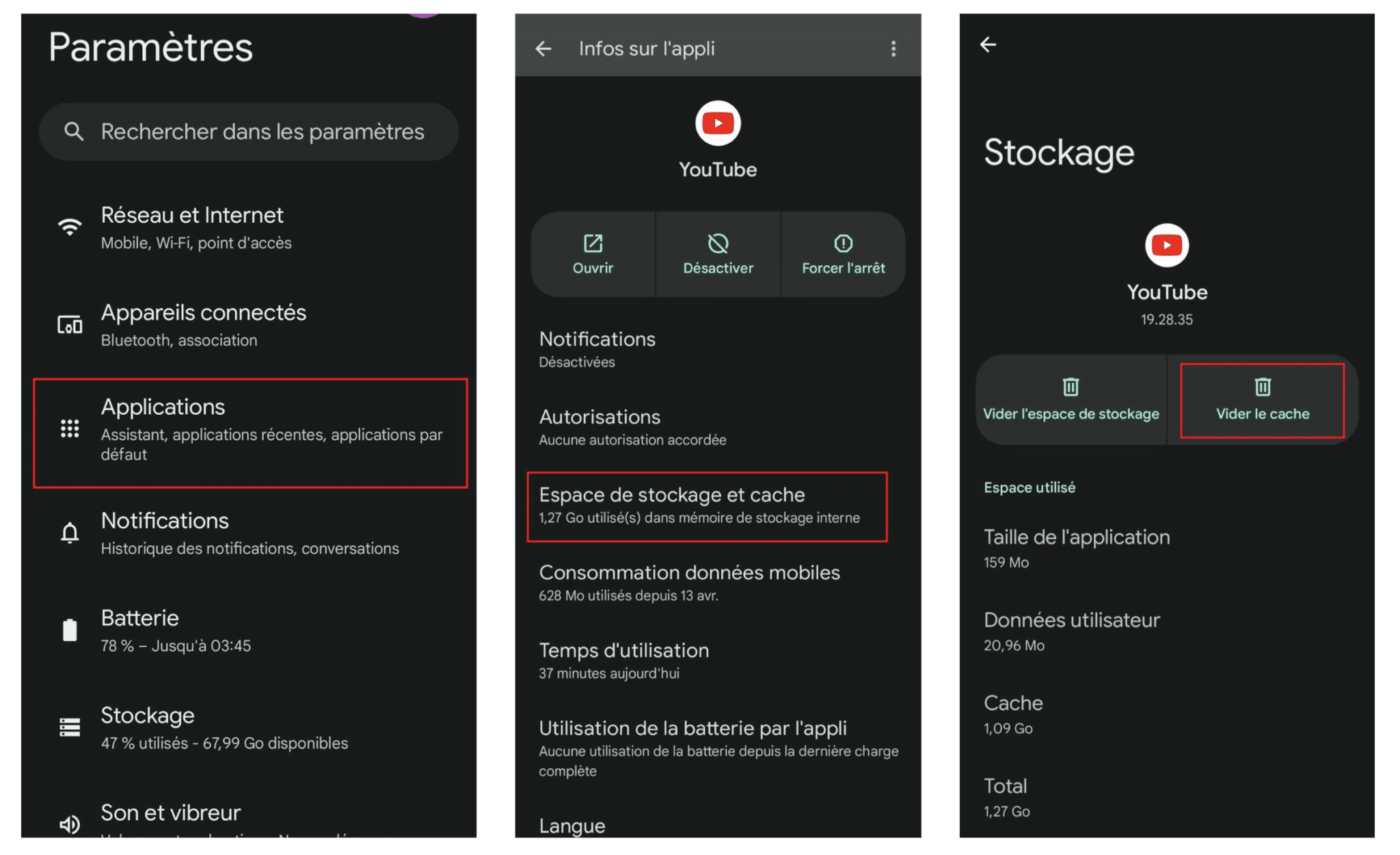
Task: Open YouTube Notifications, currently Désactivées
Action: point(718,349)
